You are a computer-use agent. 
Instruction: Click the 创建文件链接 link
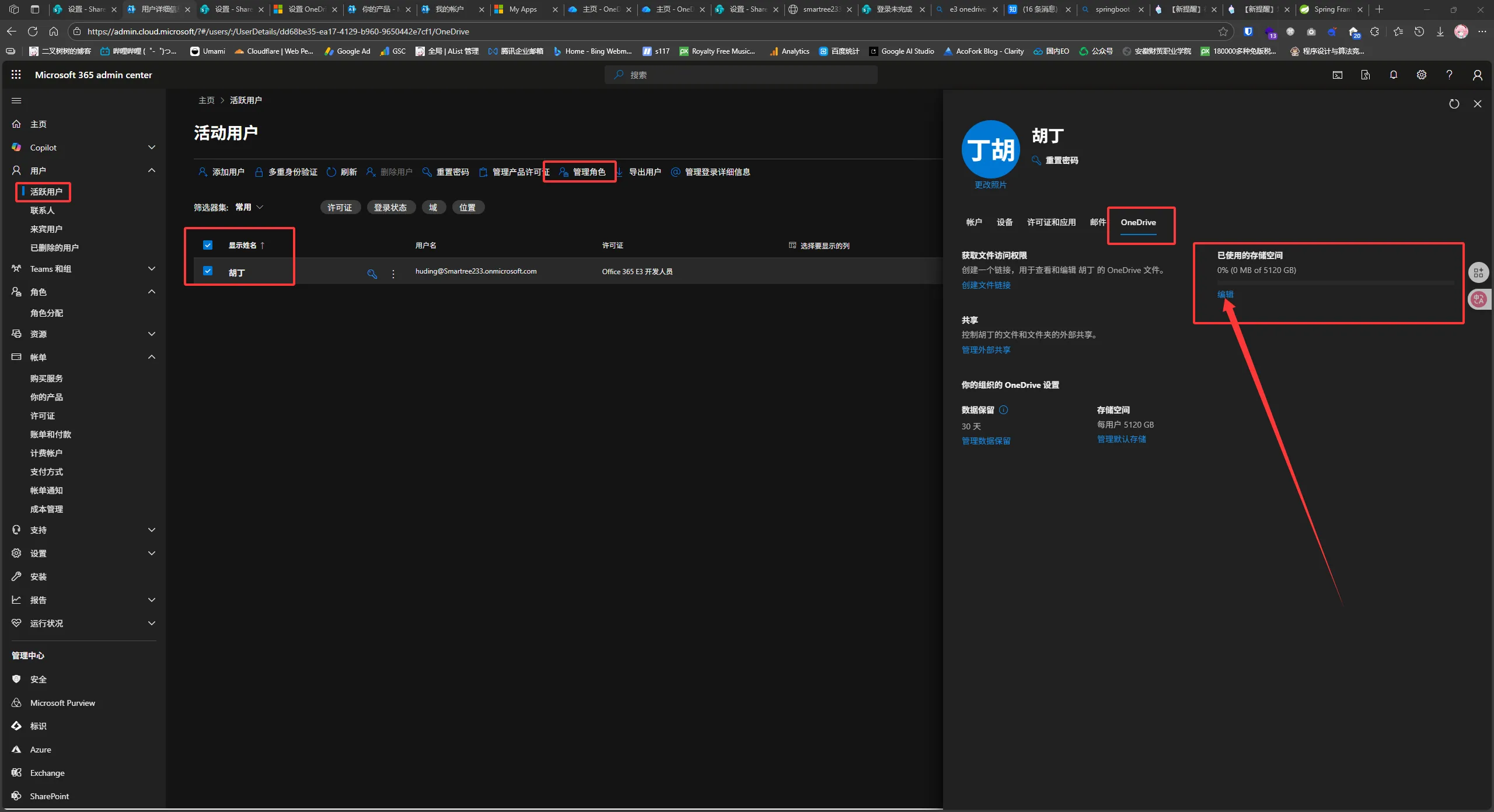[x=986, y=285]
